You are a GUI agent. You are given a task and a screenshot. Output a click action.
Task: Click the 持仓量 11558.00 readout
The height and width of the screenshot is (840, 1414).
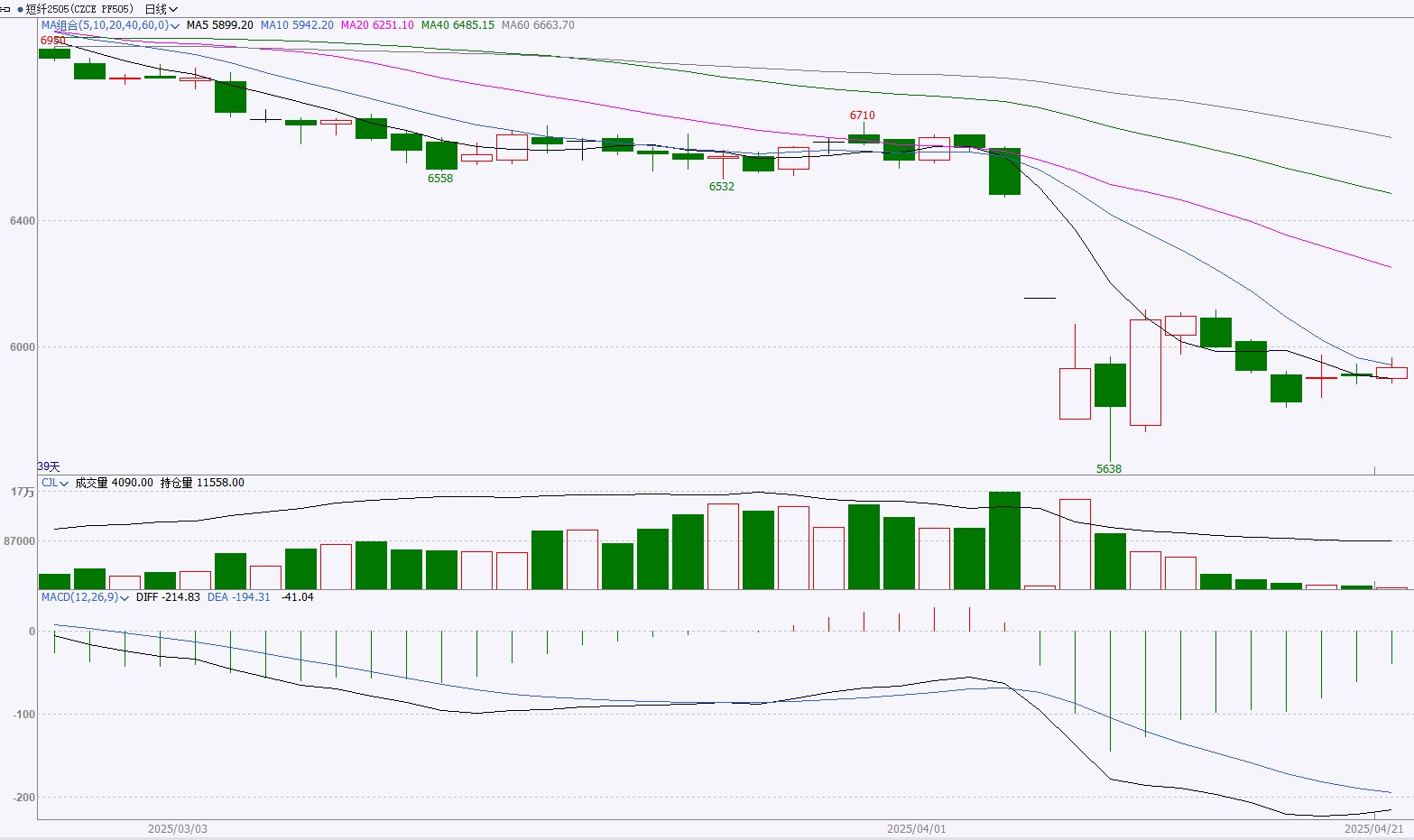pyautogui.click(x=202, y=483)
